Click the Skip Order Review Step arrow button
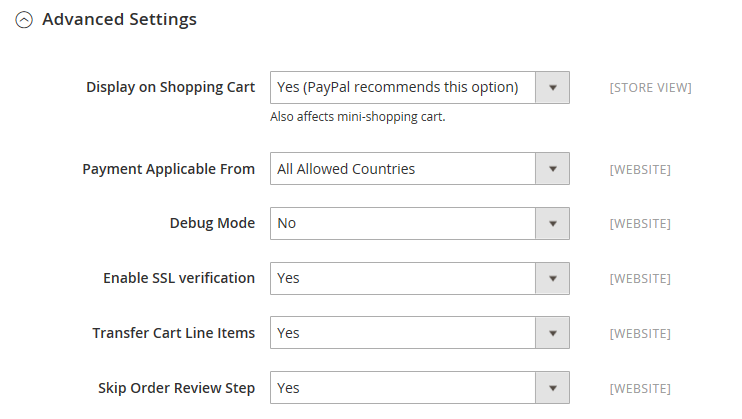 [552, 388]
